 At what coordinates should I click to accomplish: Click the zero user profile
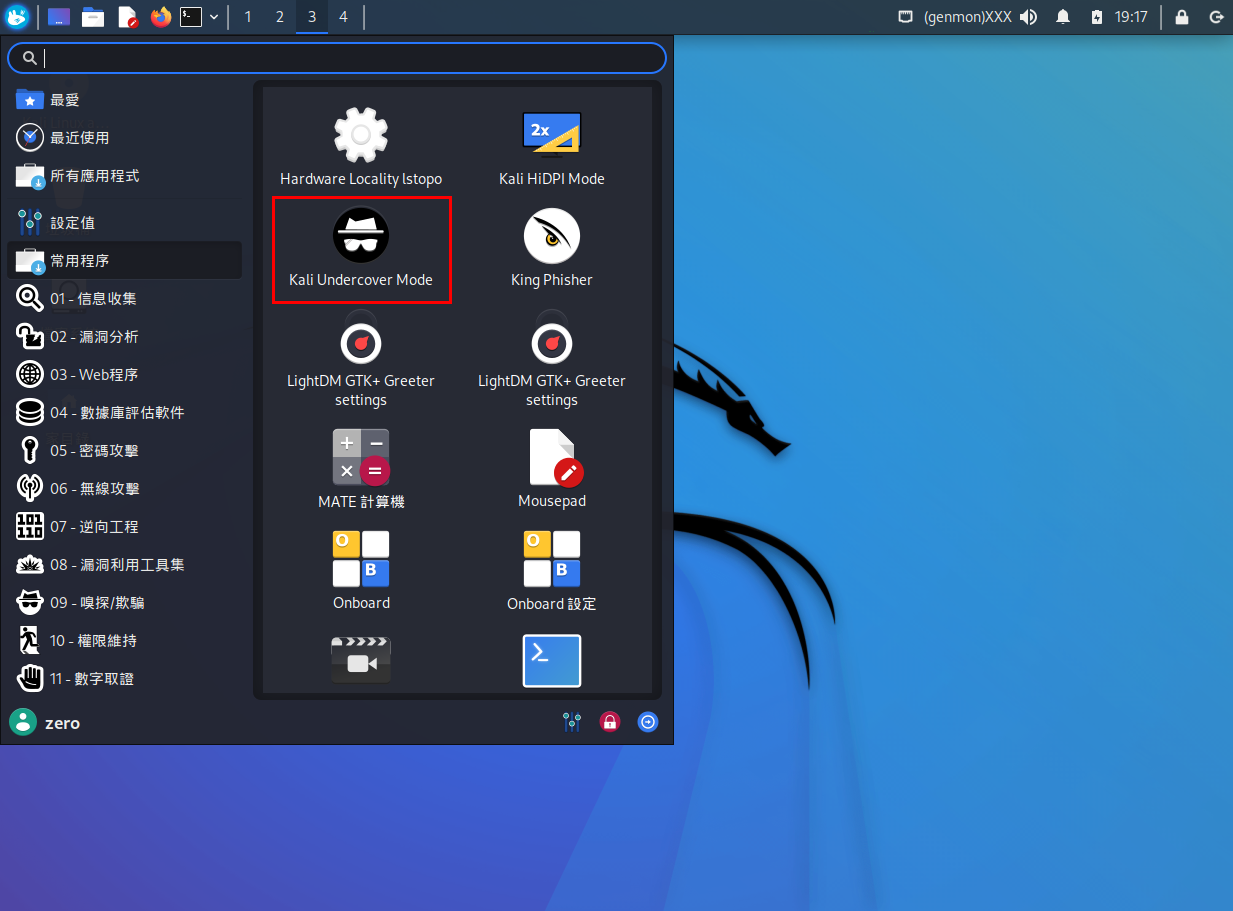click(x=45, y=723)
